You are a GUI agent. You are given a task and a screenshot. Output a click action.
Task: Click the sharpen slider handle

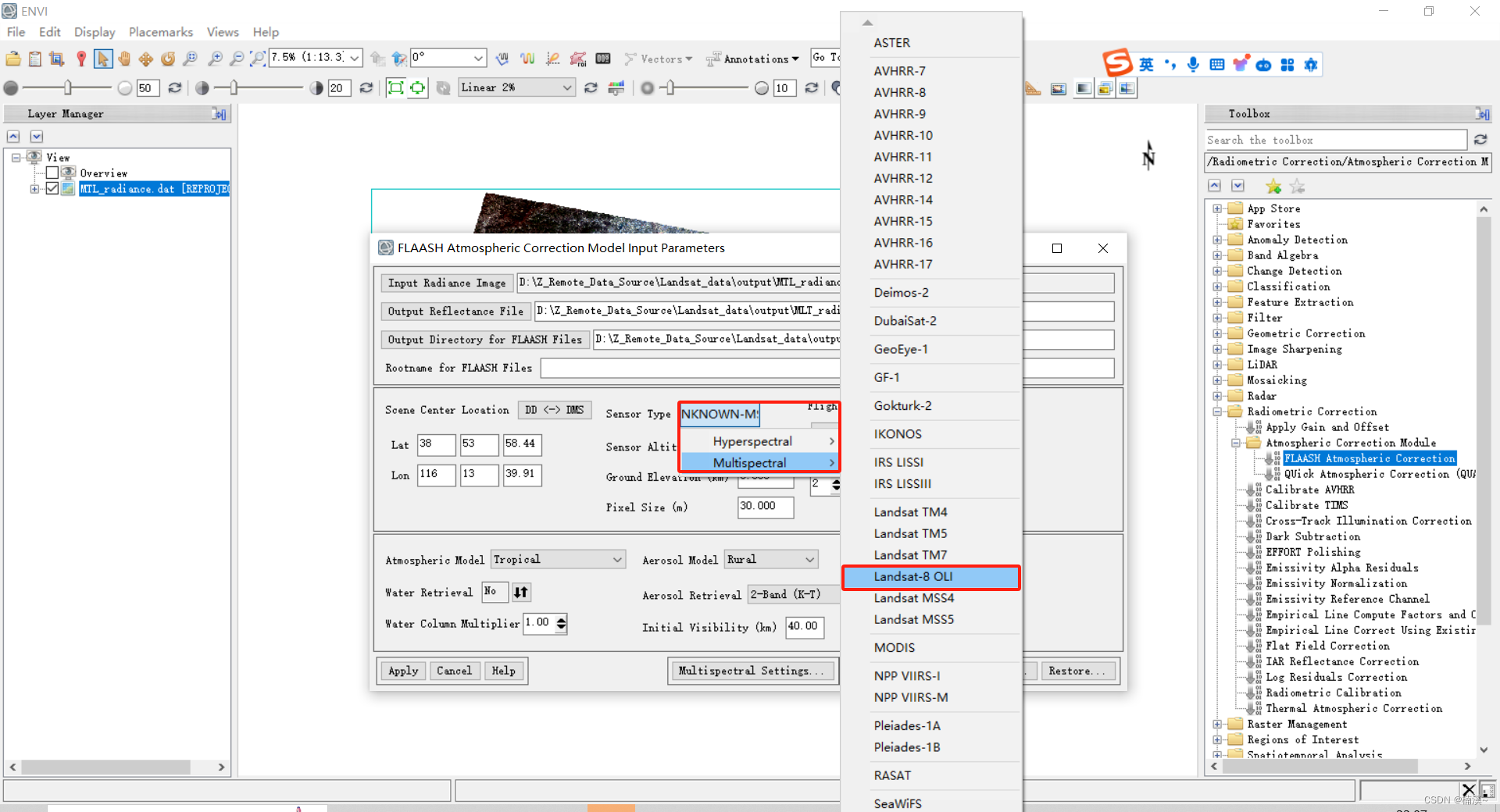pyautogui.click(x=670, y=88)
